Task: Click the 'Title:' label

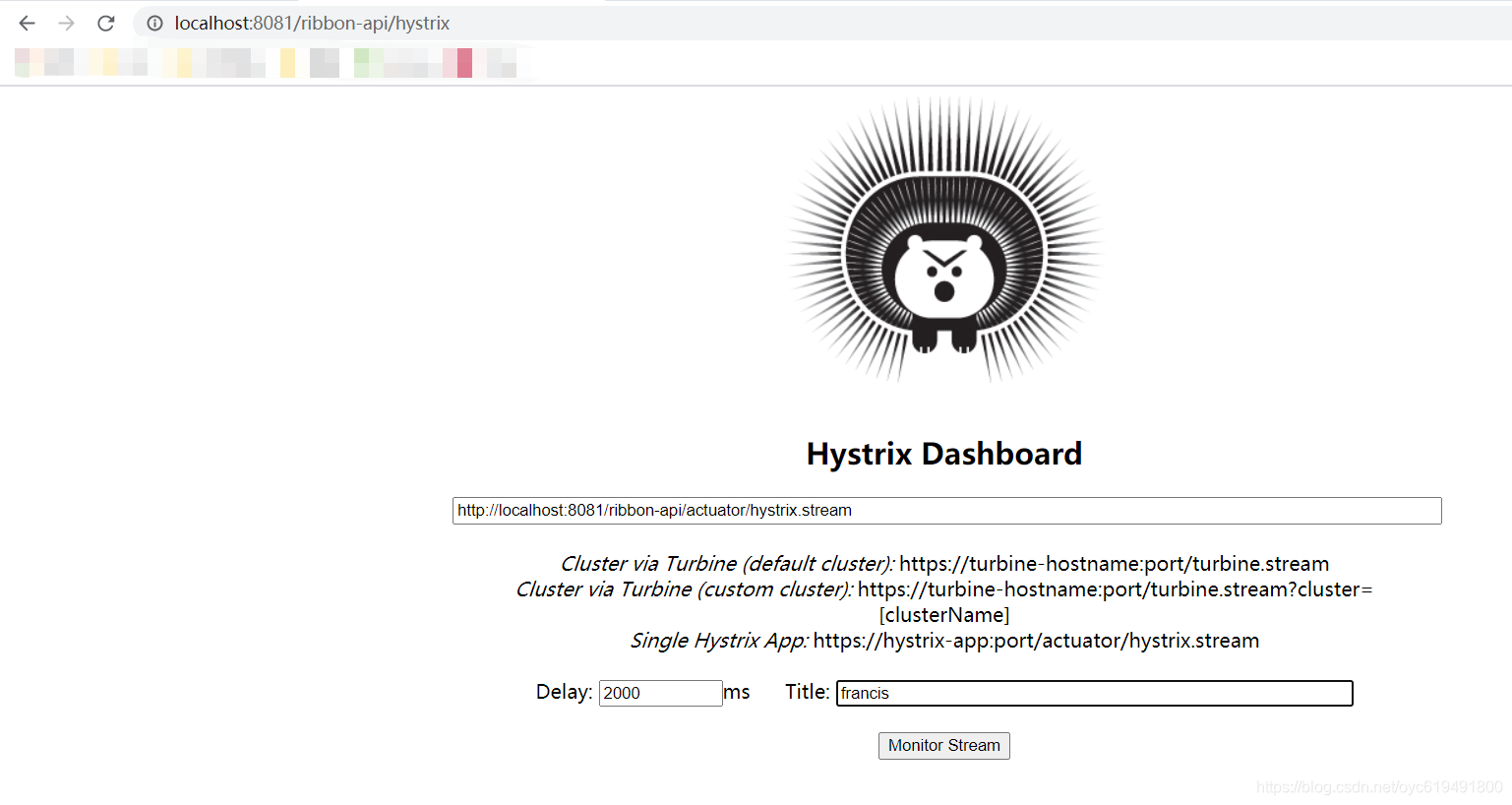Action: pos(808,692)
